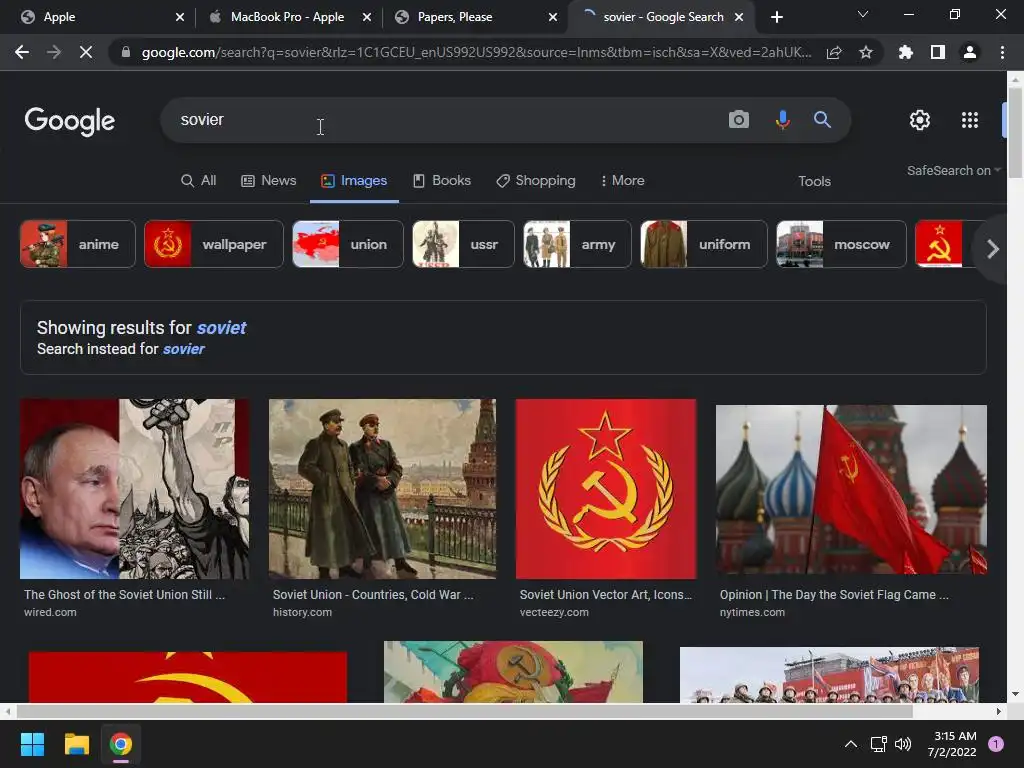Select the Shopping search tab

[x=536, y=181]
